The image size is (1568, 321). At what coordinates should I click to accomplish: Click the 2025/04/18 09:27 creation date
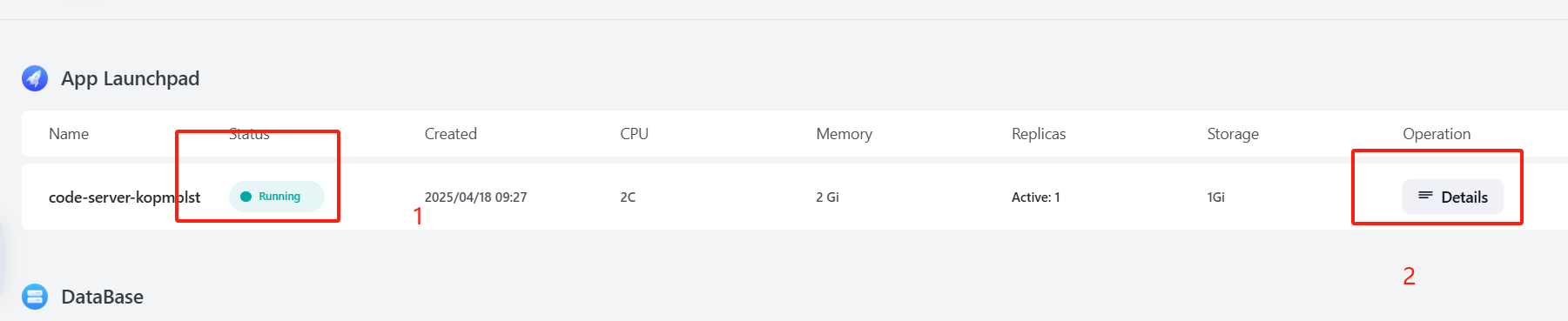pyautogui.click(x=475, y=197)
